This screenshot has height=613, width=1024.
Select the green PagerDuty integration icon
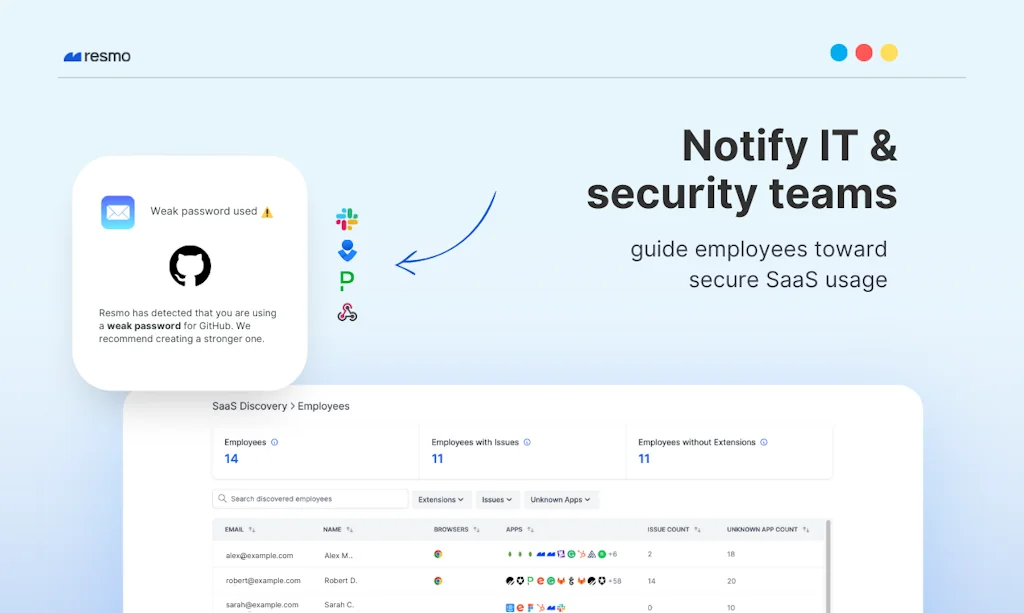pos(347,281)
